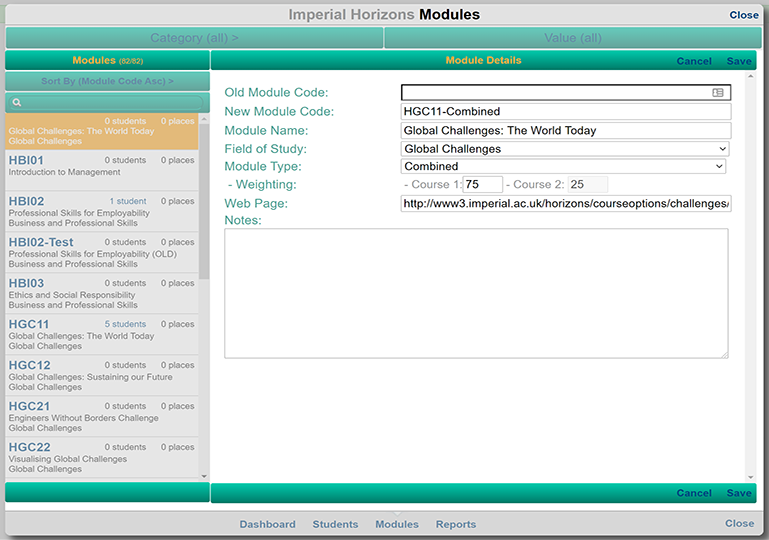Click the search magnifier icon in module list
Viewport: 769px width, 540px height.
coord(16,103)
